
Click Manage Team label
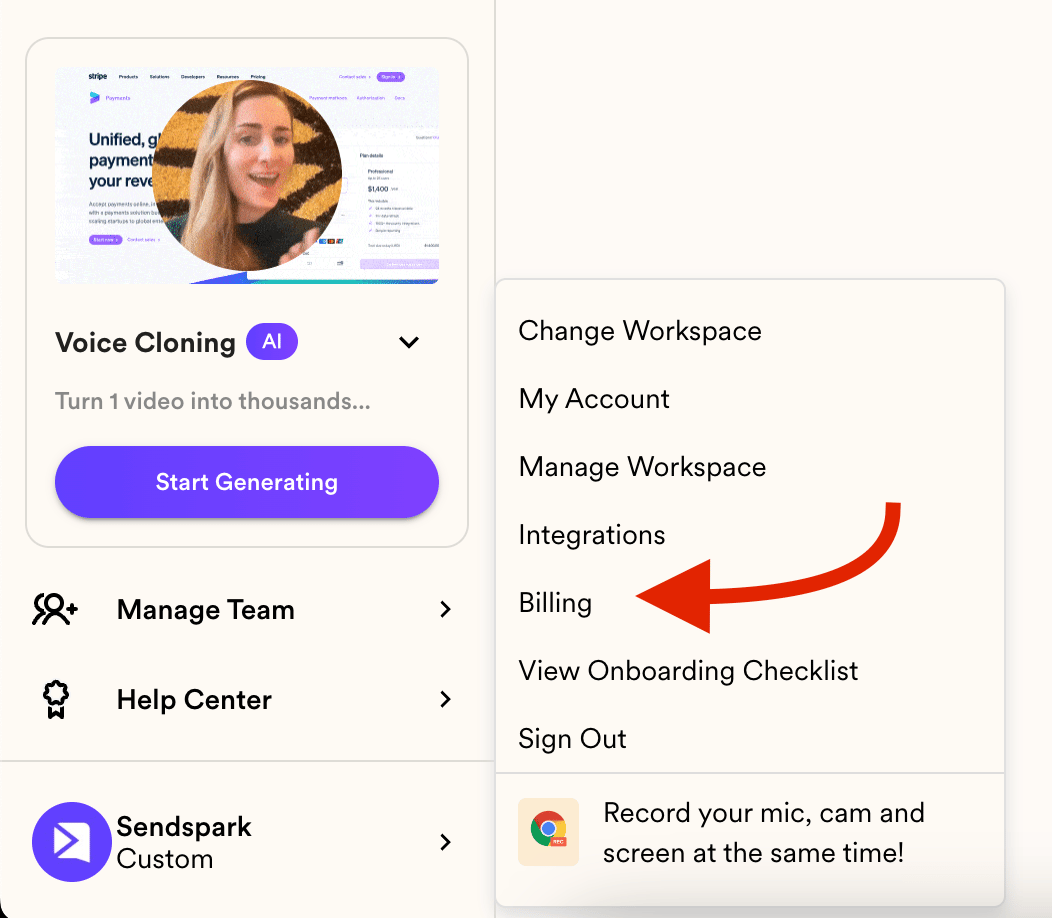(205, 610)
